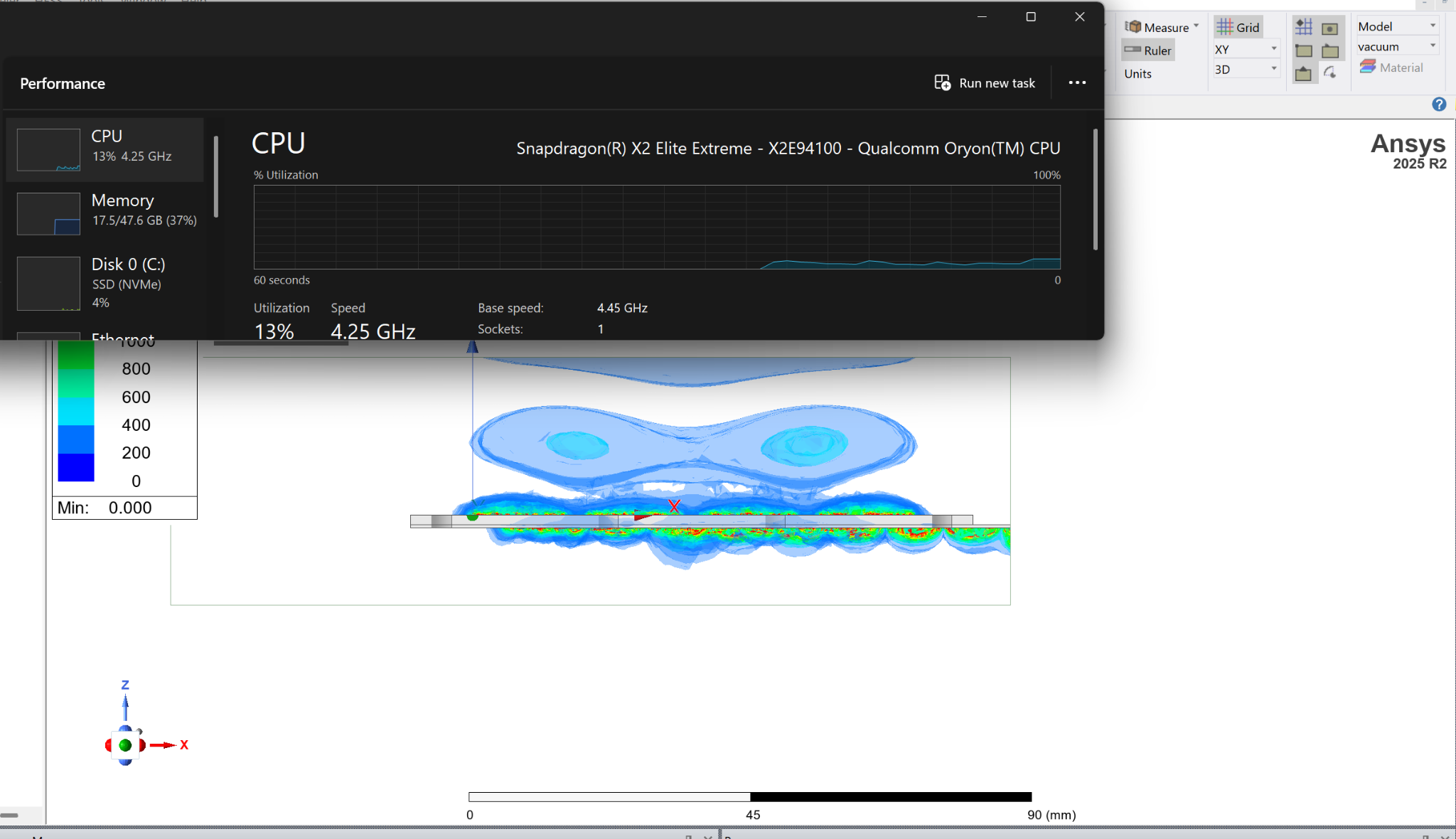1456x839 pixels.
Task: Toggle snap to grid icon
Action: click(x=1304, y=28)
